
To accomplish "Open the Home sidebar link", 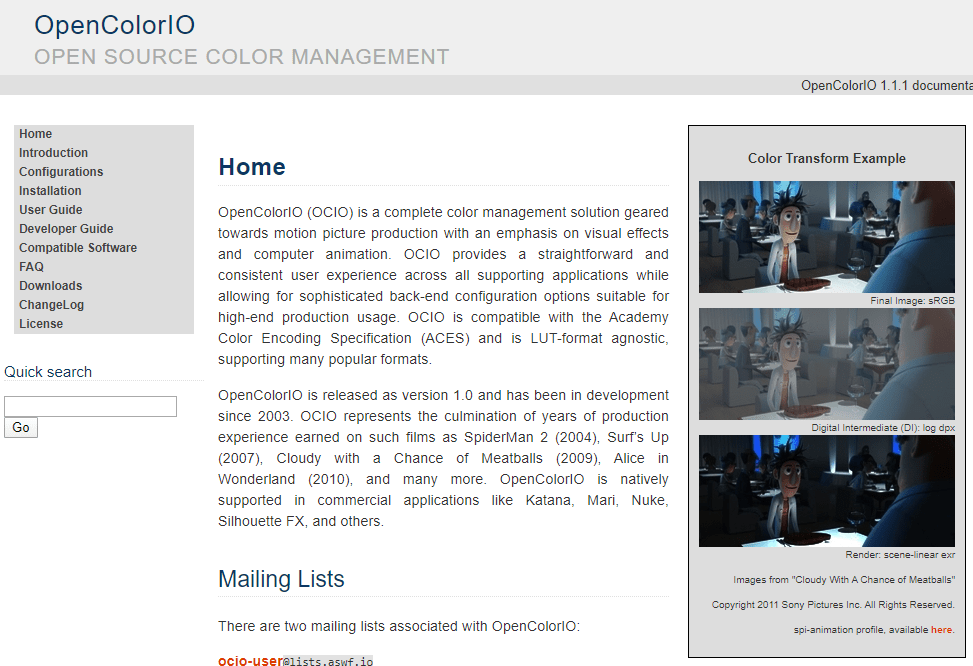I will [35, 134].
